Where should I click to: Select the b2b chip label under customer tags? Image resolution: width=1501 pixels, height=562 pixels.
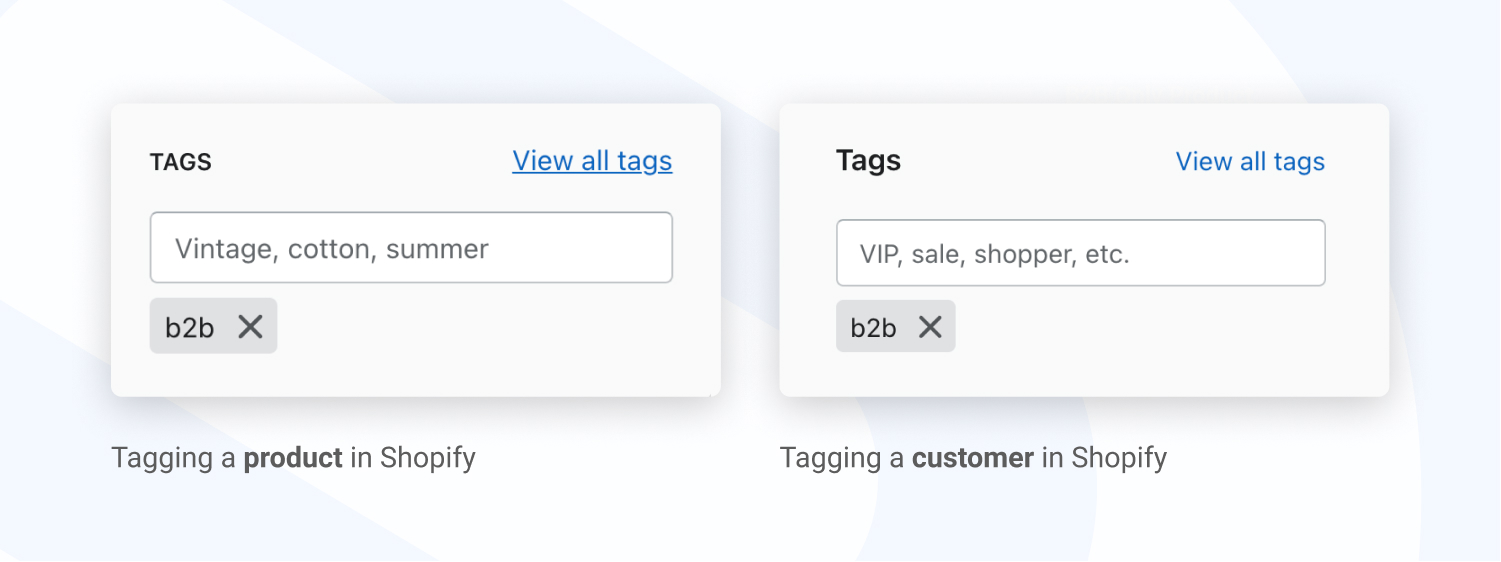tap(873, 327)
